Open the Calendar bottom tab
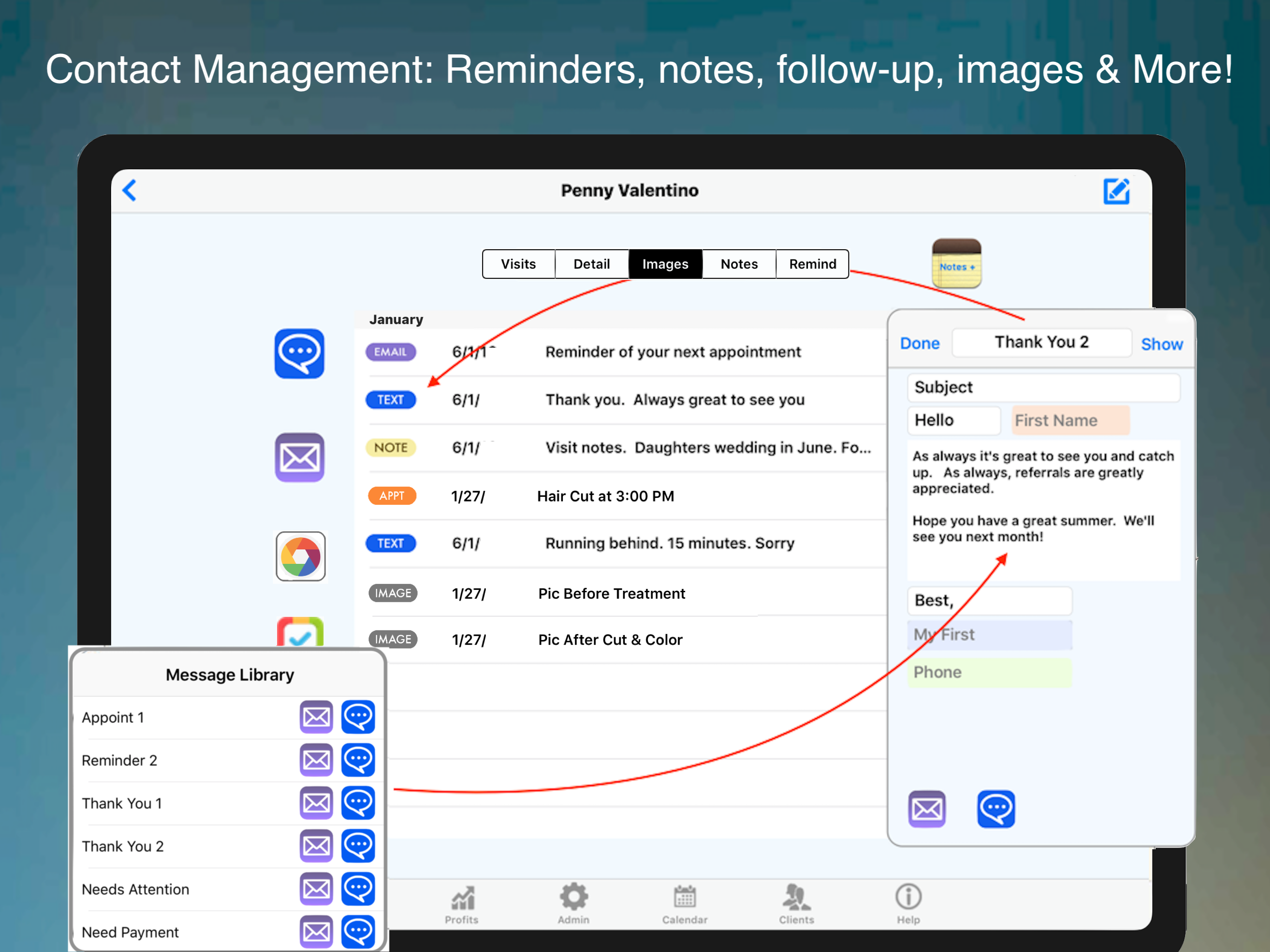The image size is (1270, 952). [685, 905]
